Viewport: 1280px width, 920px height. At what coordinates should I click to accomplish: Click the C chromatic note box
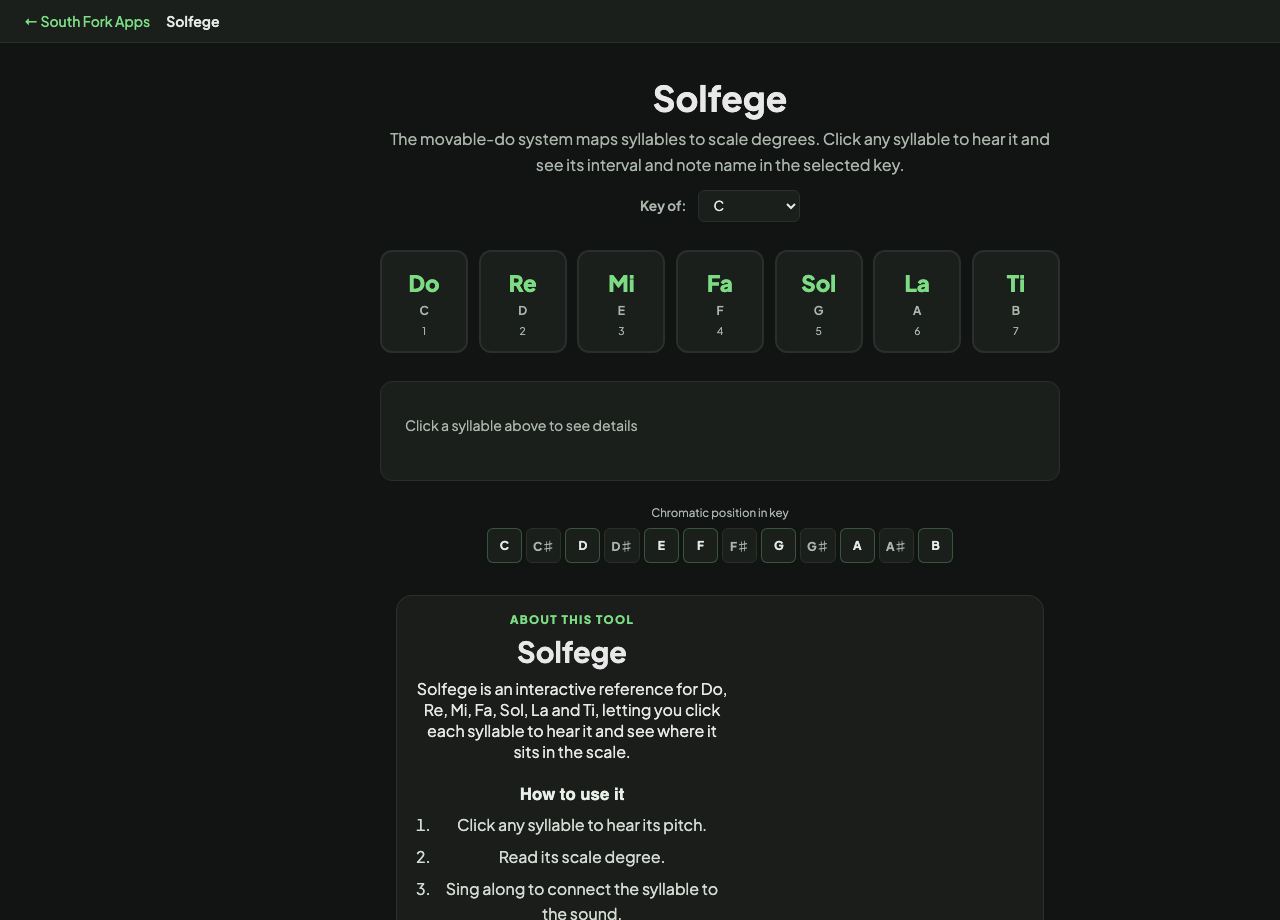click(504, 546)
